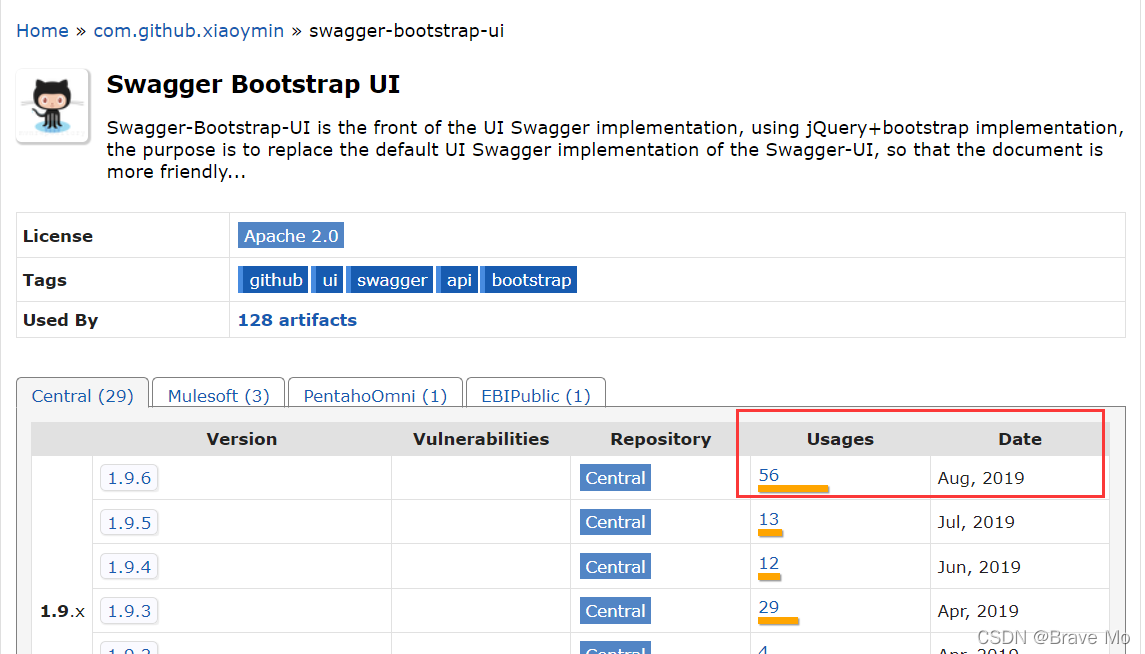This screenshot has height=654, width=1145.
Task: Click the orange usage bar for 1.9.6
Action: pos(793,489)
